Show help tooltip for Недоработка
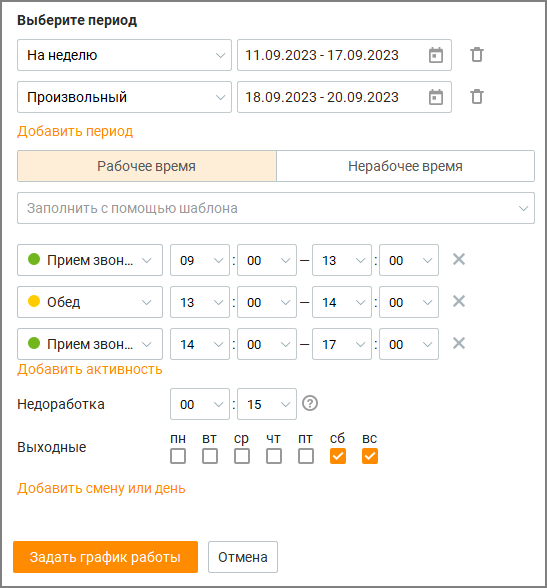 pyautogui.click(x=310, y=404)
